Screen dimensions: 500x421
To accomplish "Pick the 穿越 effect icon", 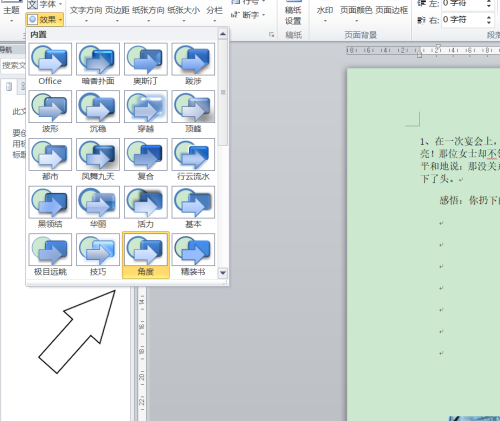I will point(146,112).
